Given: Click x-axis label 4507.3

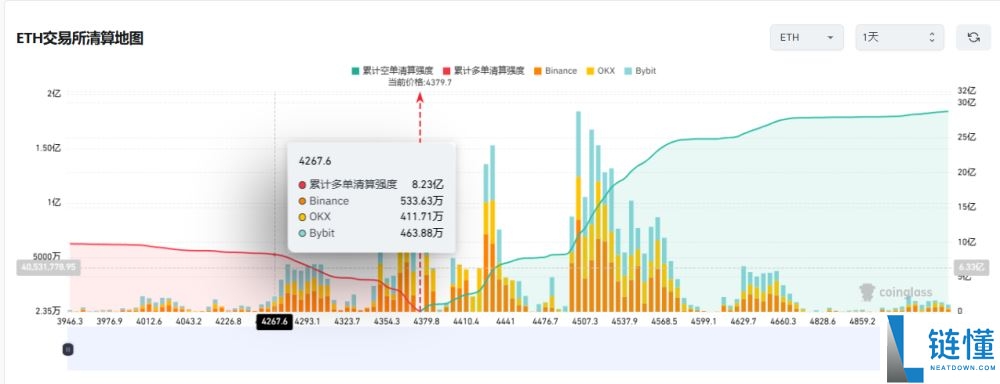Looking at the screenshot, I should tap(585, 321).
